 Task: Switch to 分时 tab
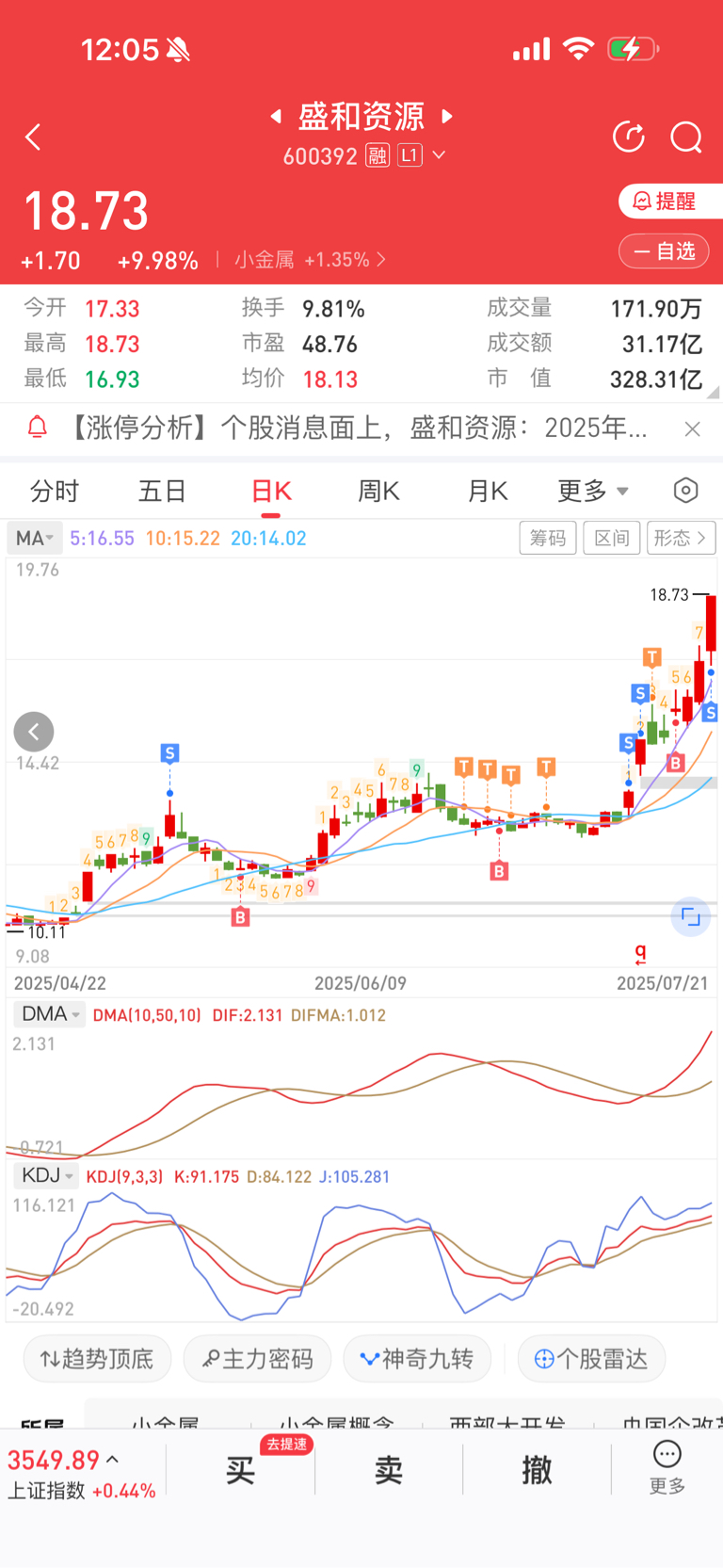point(55,491)
